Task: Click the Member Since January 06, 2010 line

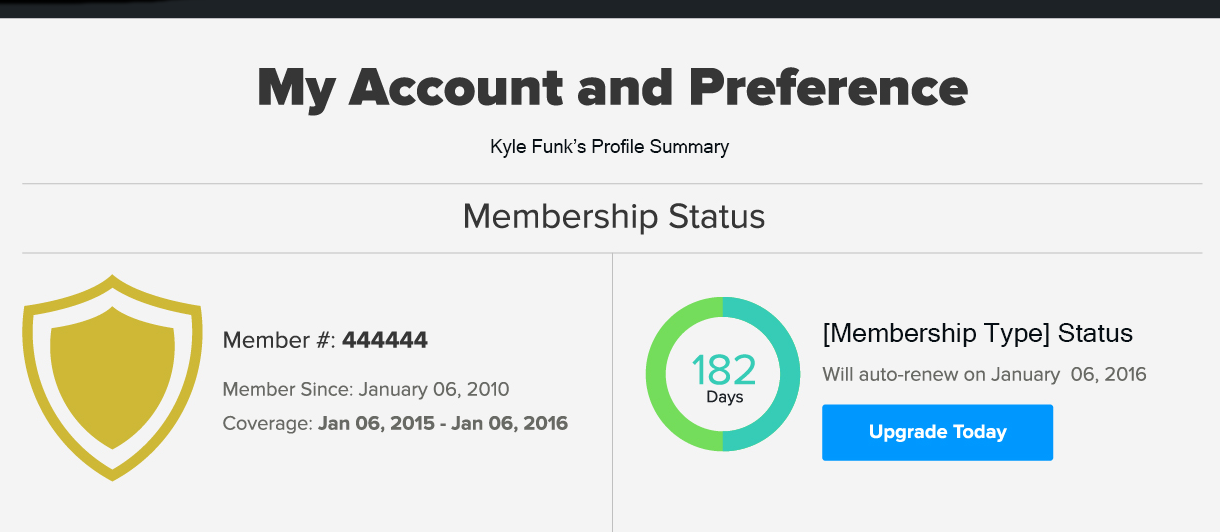Action: (x=365, y=389)
